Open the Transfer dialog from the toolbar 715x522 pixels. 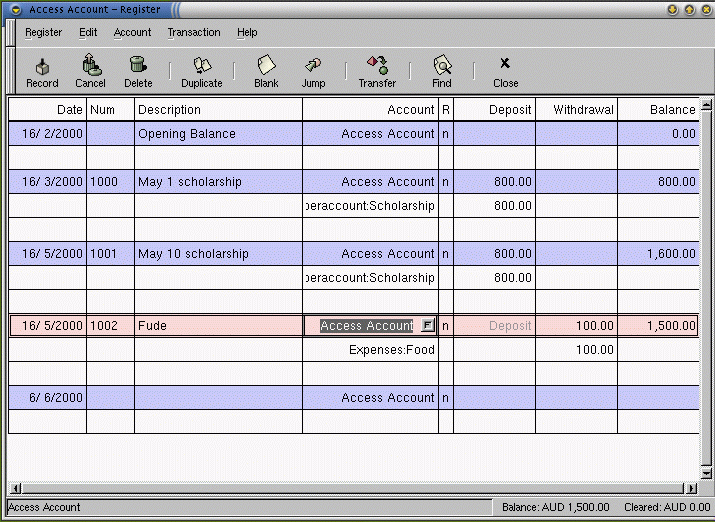[x=377, y=66]
